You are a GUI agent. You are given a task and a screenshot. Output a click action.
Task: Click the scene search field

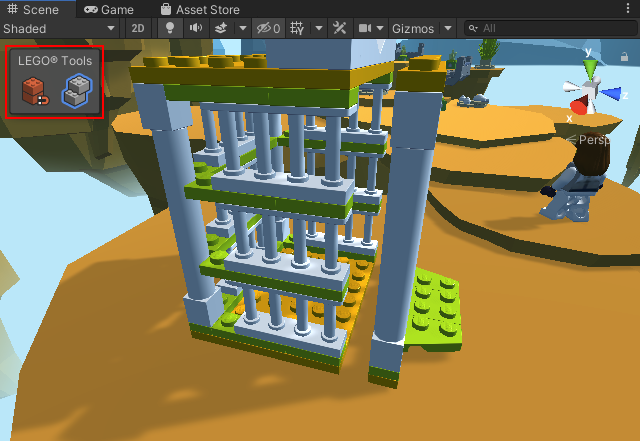(550, 29)
